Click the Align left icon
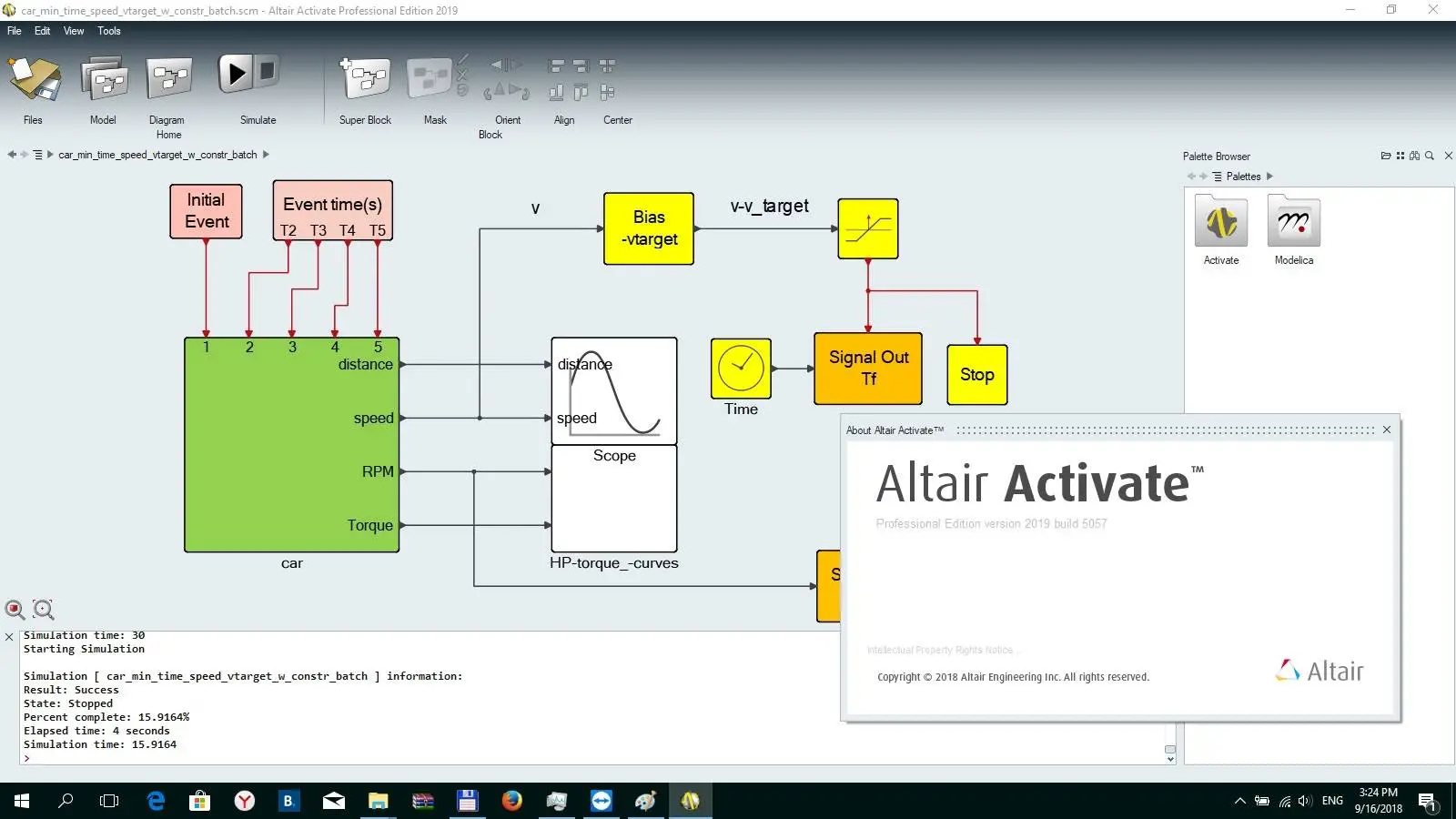The width and height of the screenshot is (1456, 819). coord(556,66)
